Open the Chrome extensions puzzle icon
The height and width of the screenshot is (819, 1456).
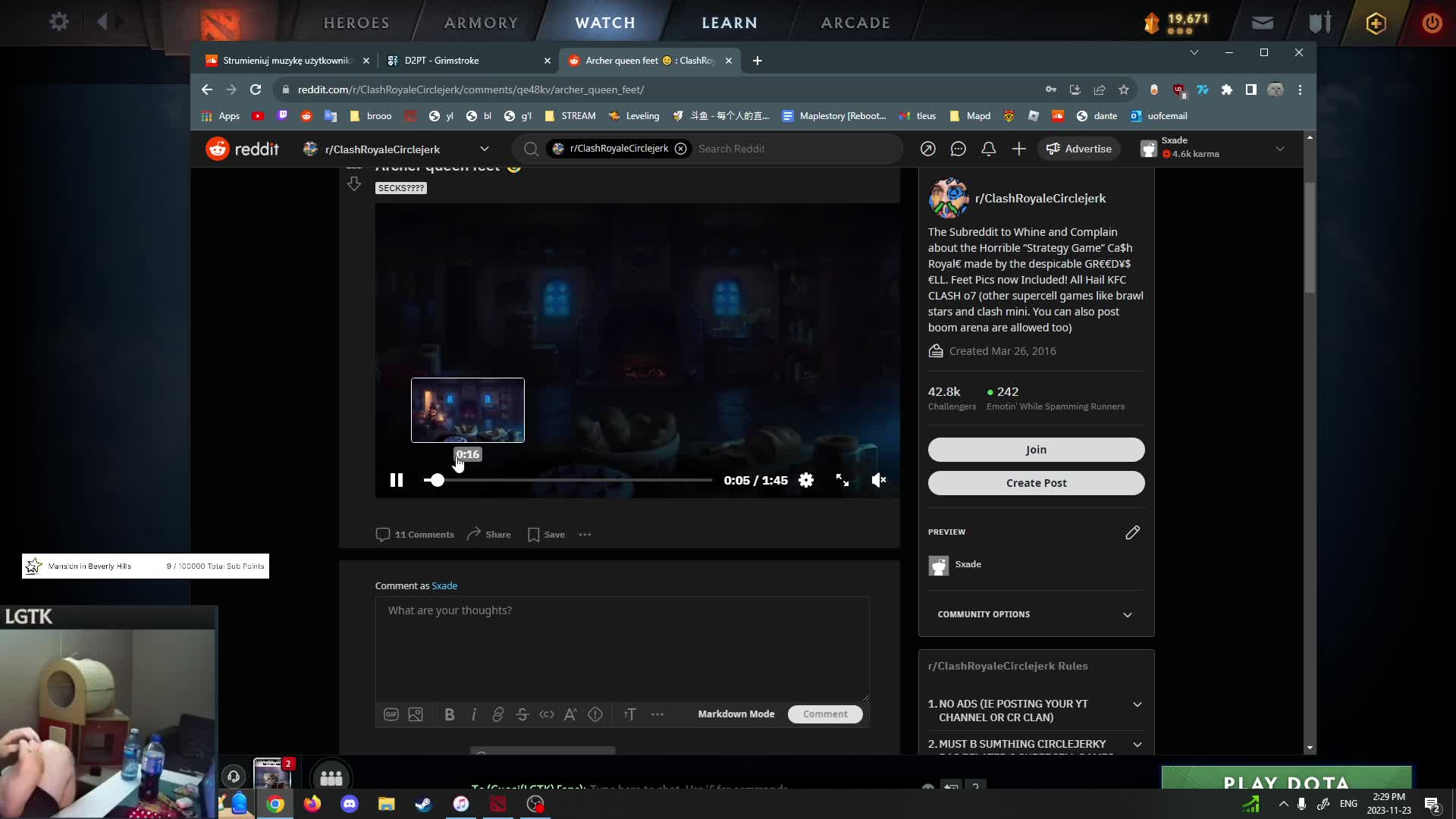1226,89
